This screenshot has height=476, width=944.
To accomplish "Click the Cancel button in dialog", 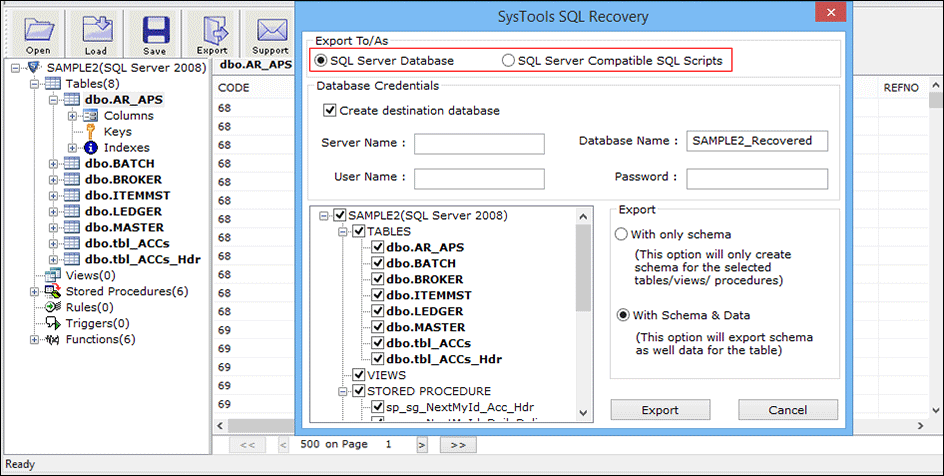I will tap(787, 410).
